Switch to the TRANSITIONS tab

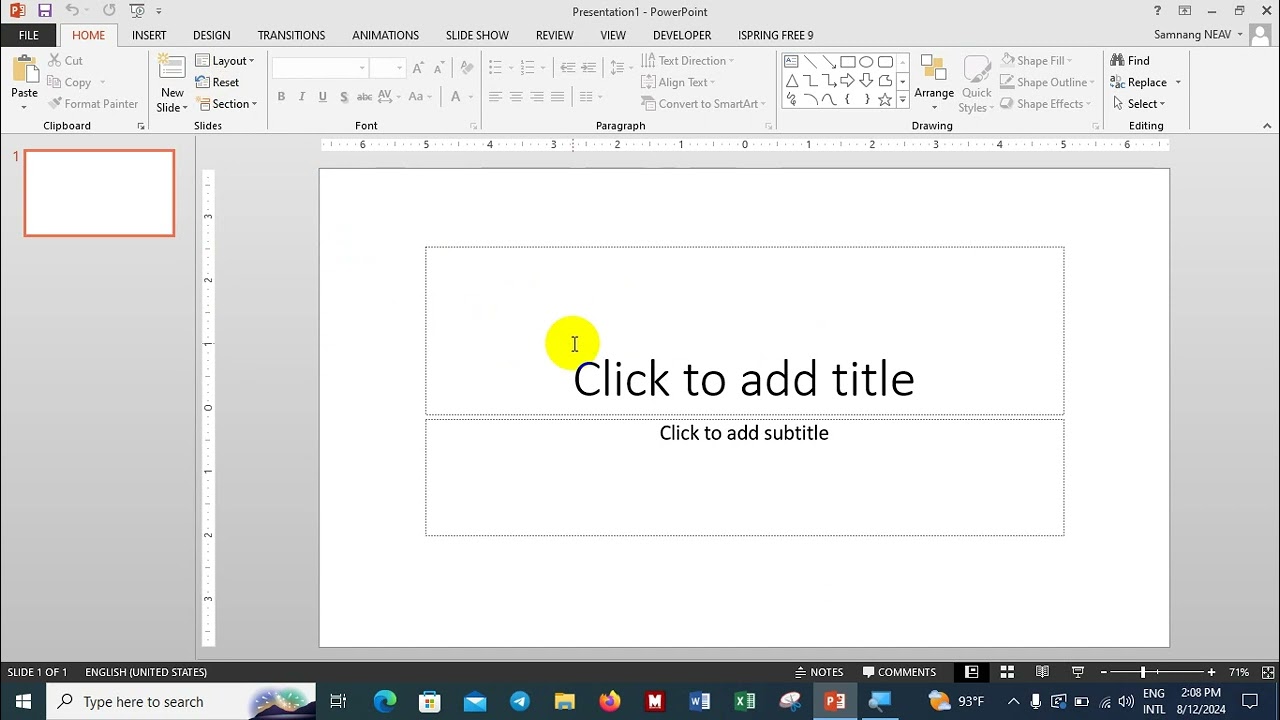(291, 35)
